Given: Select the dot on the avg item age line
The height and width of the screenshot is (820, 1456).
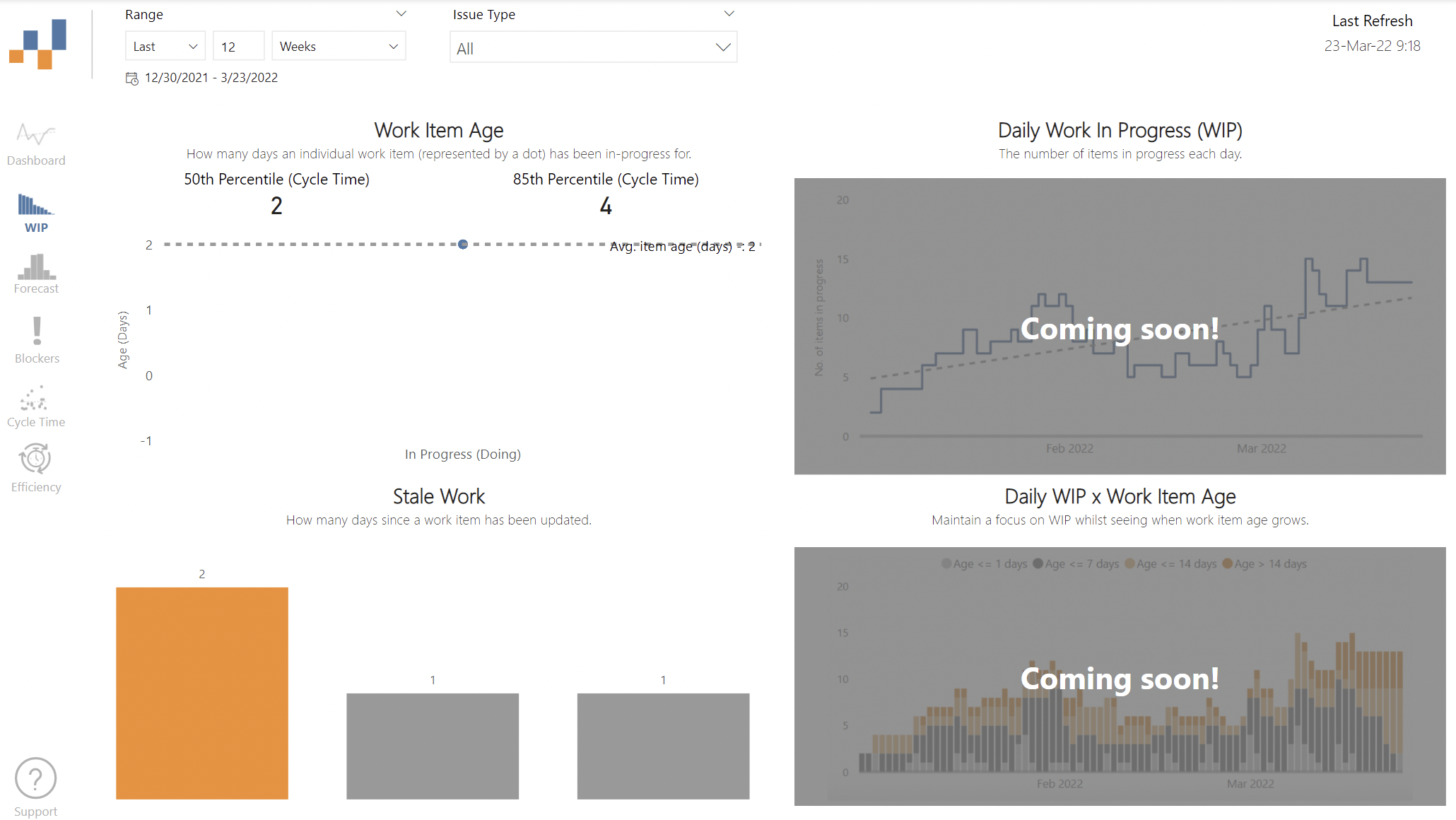Looking at the screenshot, I should [x=463, y=245].
